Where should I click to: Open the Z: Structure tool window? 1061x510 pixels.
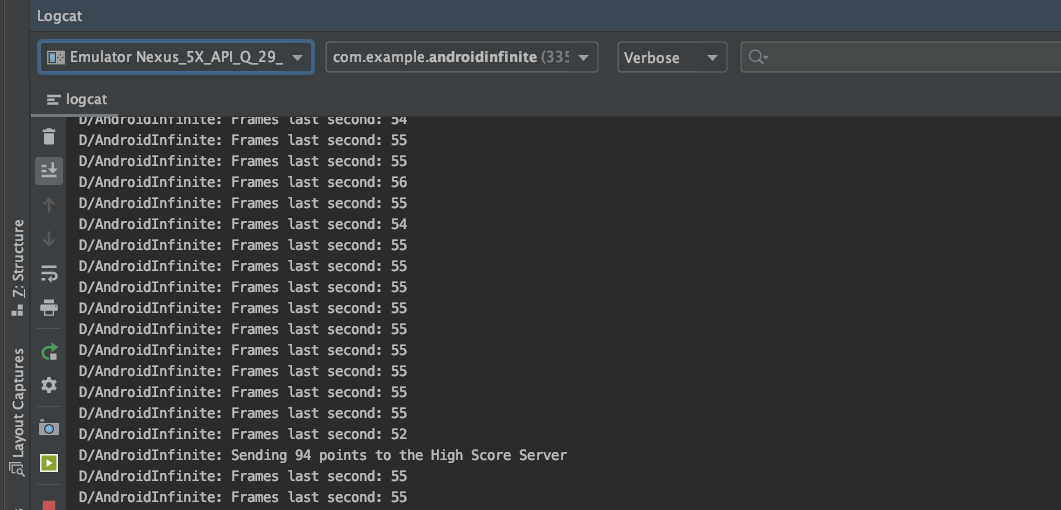(x=17, y=267)
